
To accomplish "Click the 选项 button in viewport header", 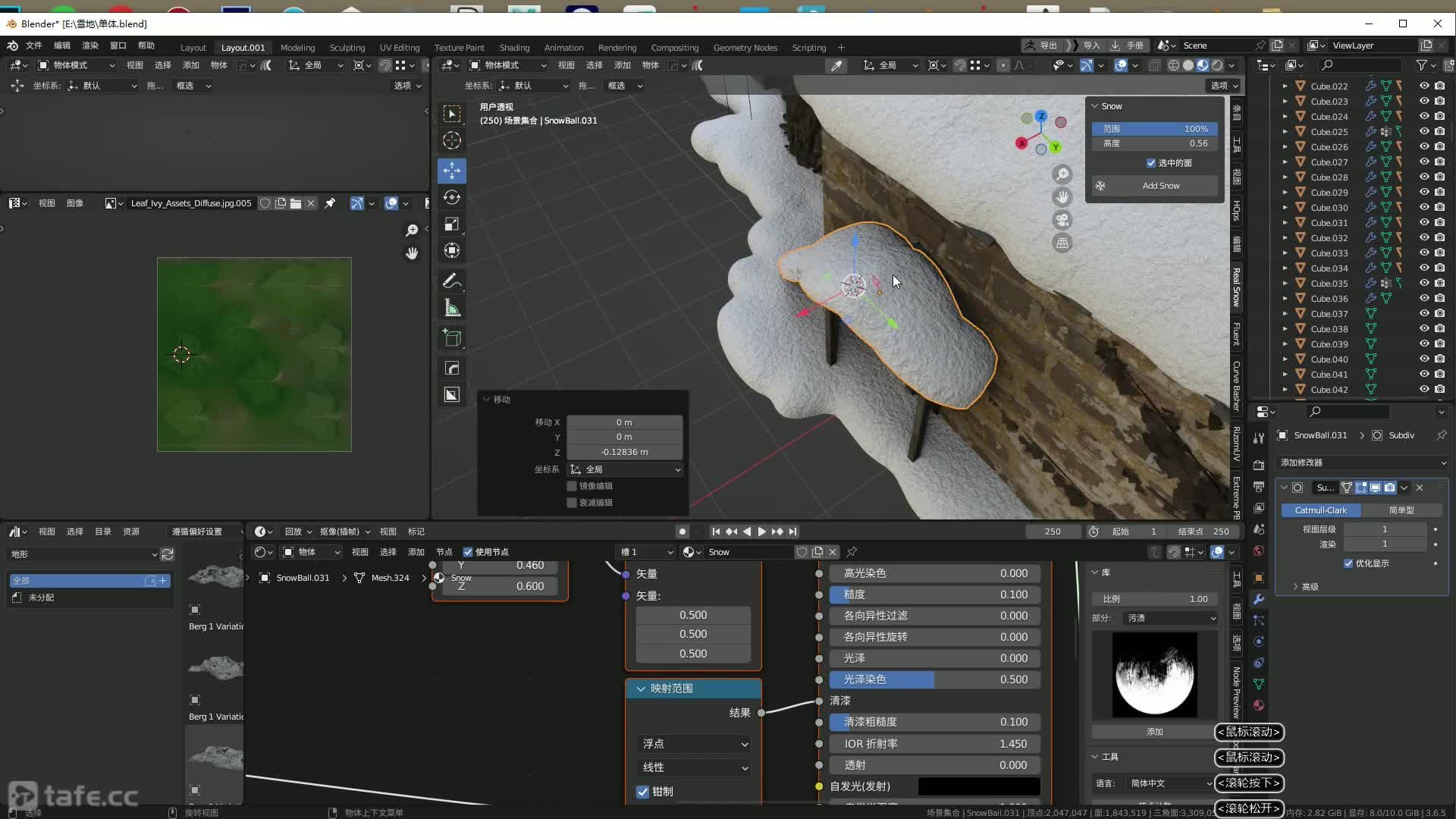I will 1224,86.
